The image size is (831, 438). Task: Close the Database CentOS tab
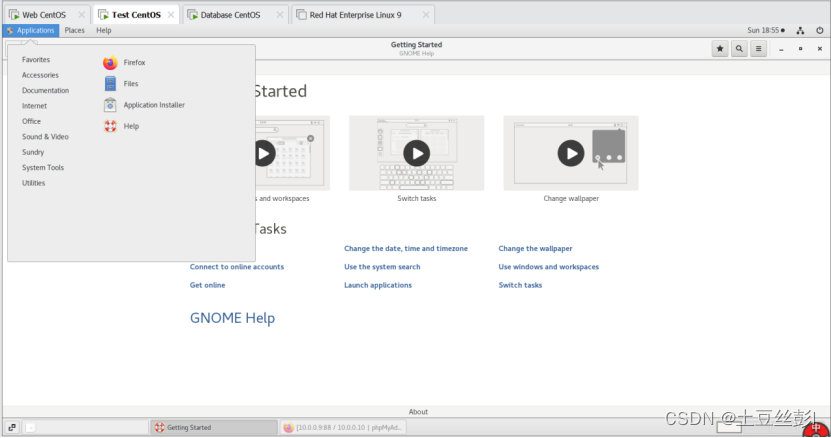[279, 15]
